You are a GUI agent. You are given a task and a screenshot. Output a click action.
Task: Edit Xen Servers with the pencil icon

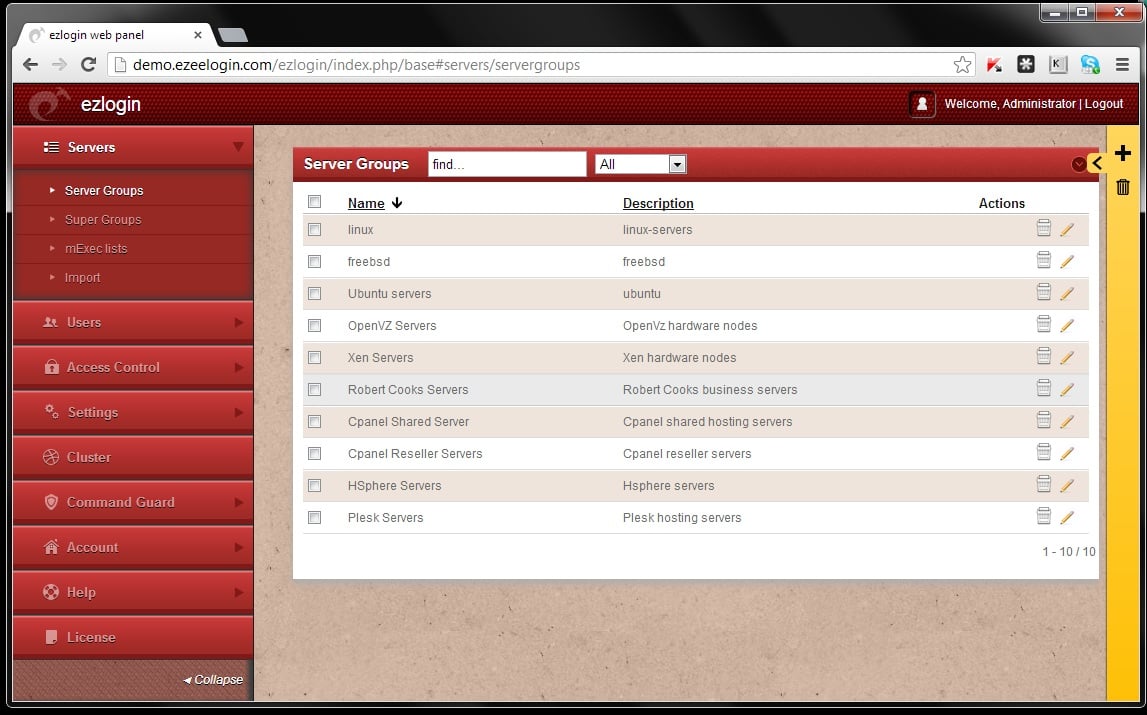[x=1067, y=358]
